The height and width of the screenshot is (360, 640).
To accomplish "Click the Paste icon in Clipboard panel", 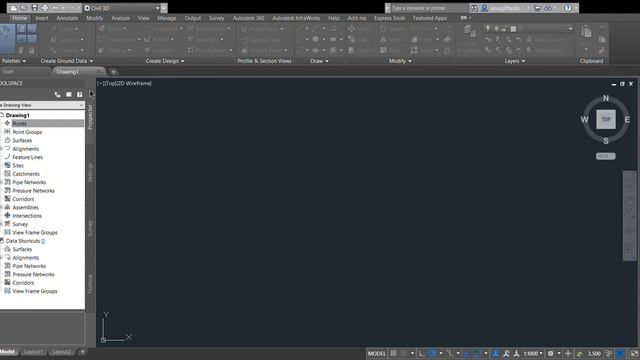I will point(587,32).
